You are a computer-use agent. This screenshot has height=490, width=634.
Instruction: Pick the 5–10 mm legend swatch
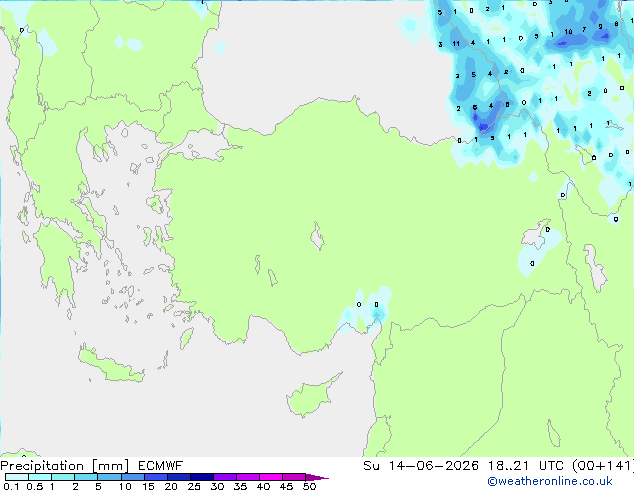(x=109, y=477)
